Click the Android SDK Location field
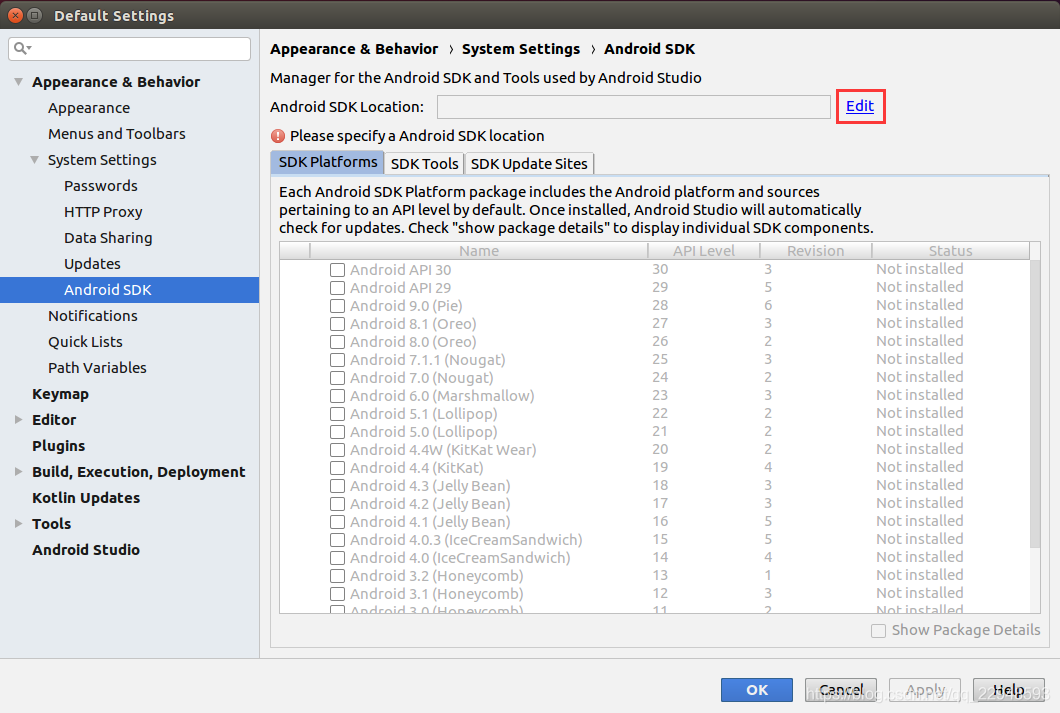 pos(633,107)
